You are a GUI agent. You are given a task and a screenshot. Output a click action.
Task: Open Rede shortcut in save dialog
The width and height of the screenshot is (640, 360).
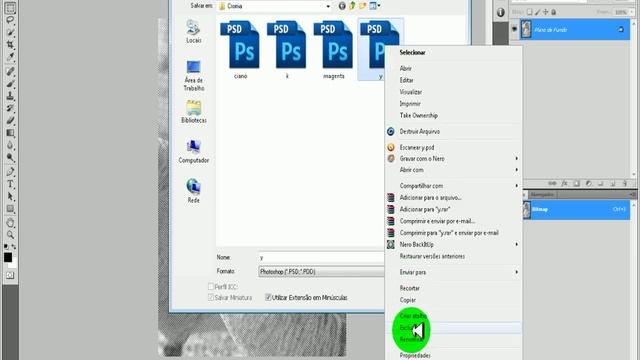193,191
